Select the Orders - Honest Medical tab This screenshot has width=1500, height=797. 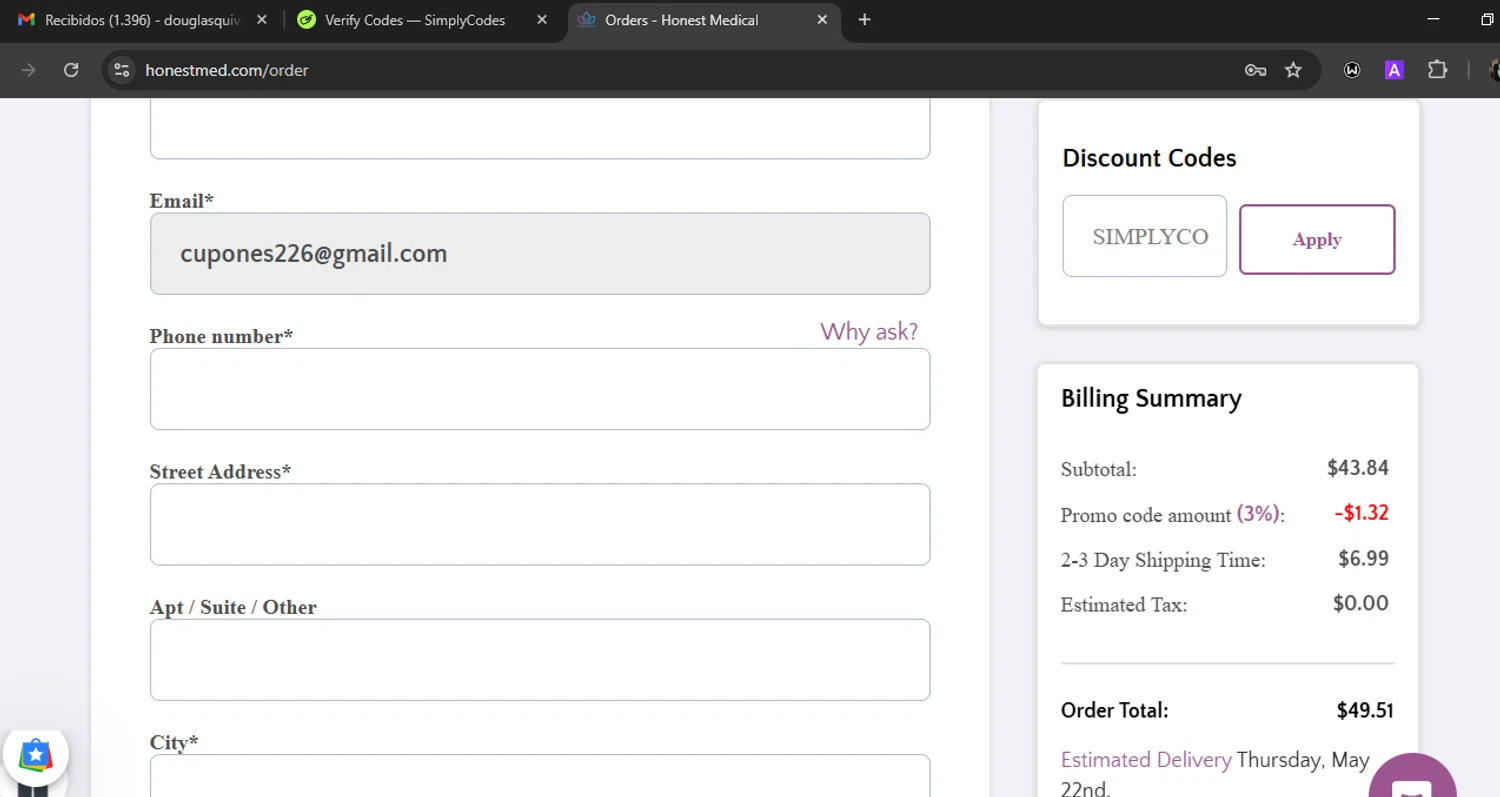click(x=704, y=20)
